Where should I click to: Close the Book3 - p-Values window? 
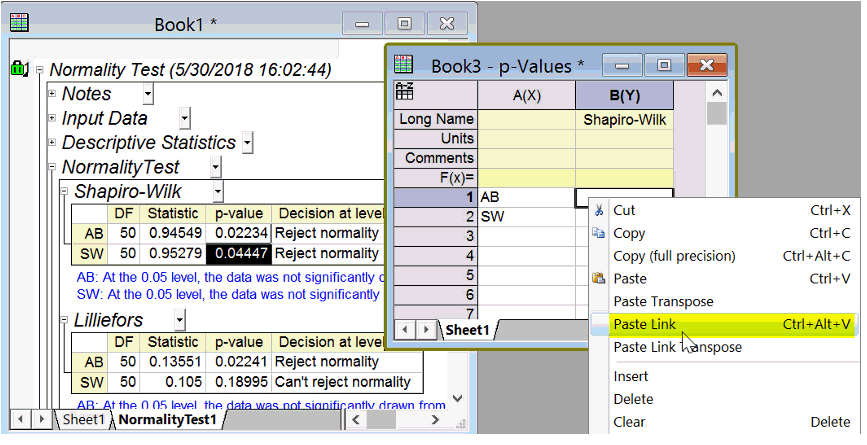tap(707, 66)
